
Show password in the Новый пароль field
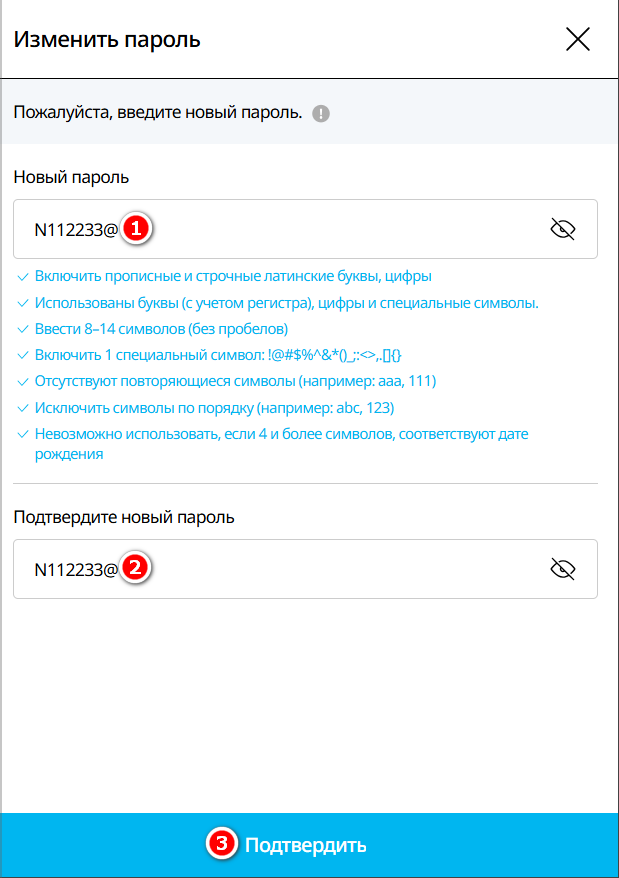pos(563,229)
